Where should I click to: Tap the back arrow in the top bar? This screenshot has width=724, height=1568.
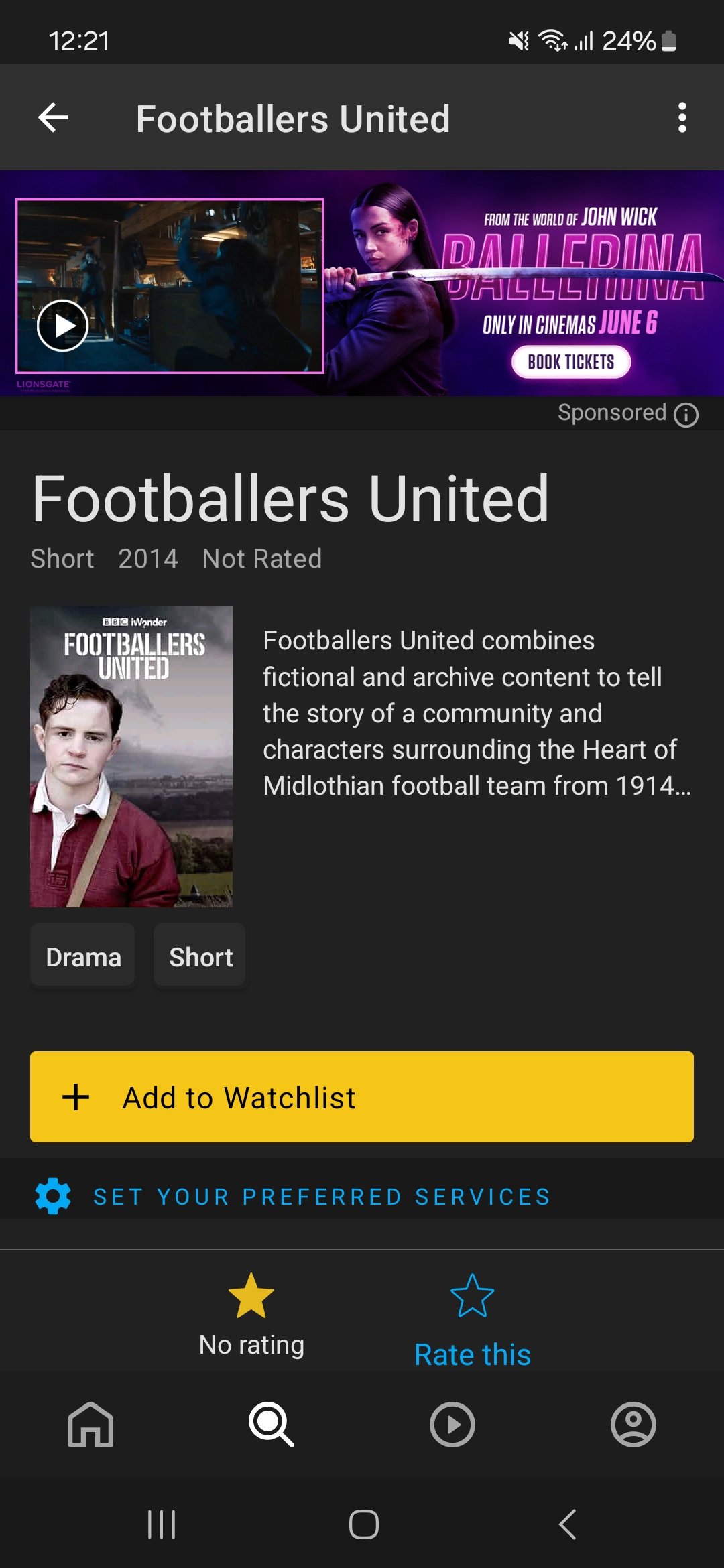[x=53, y=118]
